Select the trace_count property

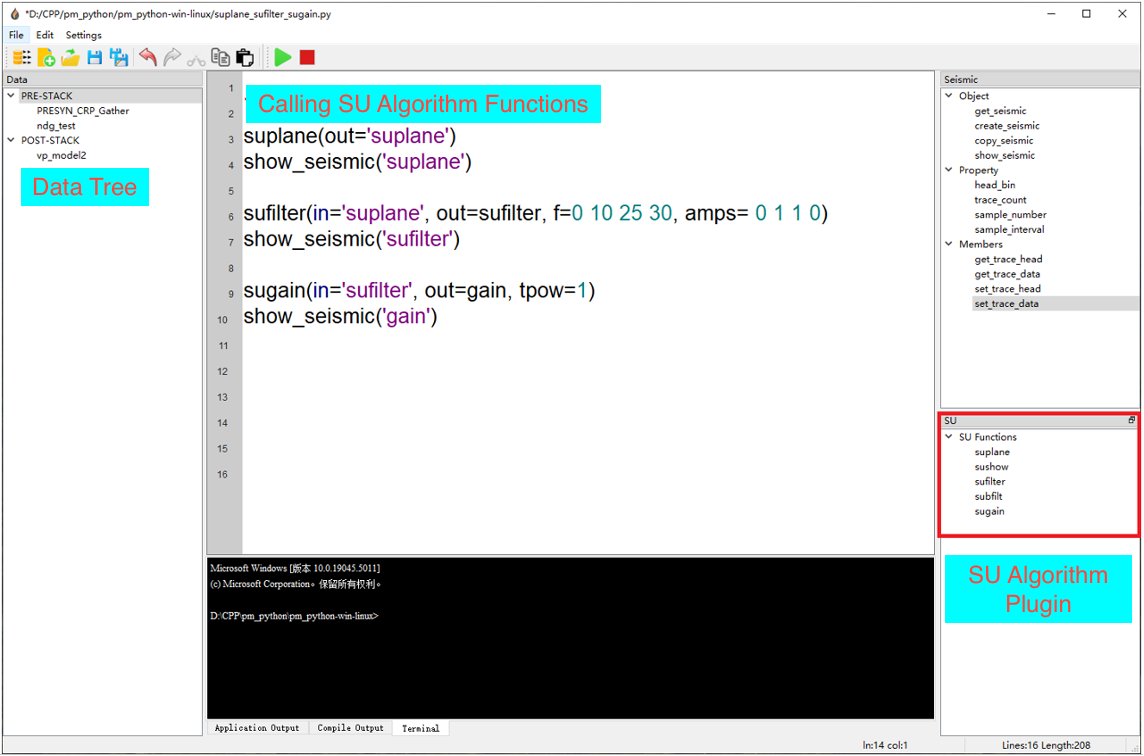(x=1000, y=200)
